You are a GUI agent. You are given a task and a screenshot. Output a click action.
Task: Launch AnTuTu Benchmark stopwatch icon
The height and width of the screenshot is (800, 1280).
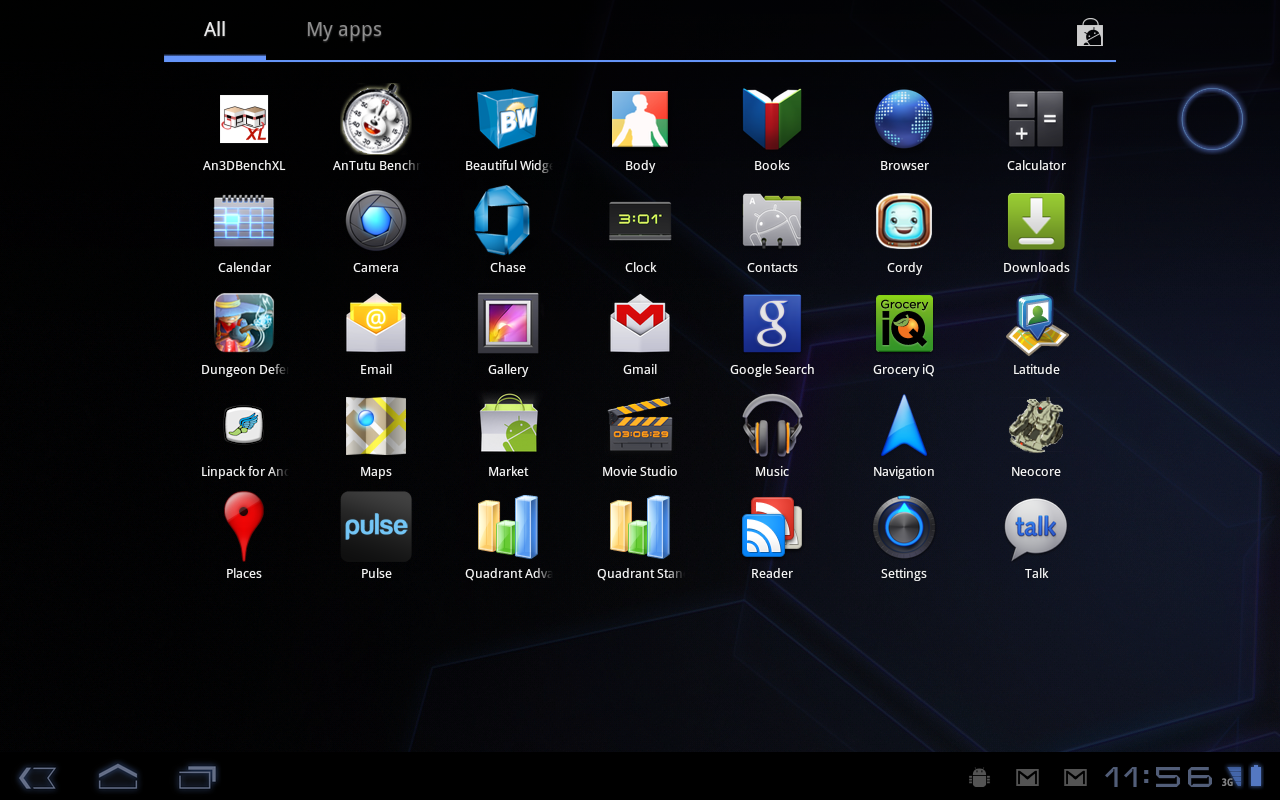(376, 120)
